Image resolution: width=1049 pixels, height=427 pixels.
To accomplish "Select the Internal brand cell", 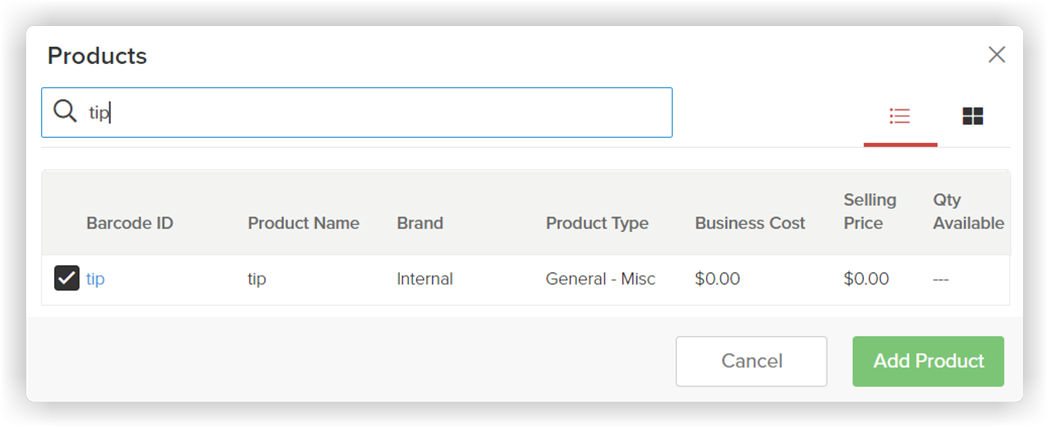I will click(425, 278).
